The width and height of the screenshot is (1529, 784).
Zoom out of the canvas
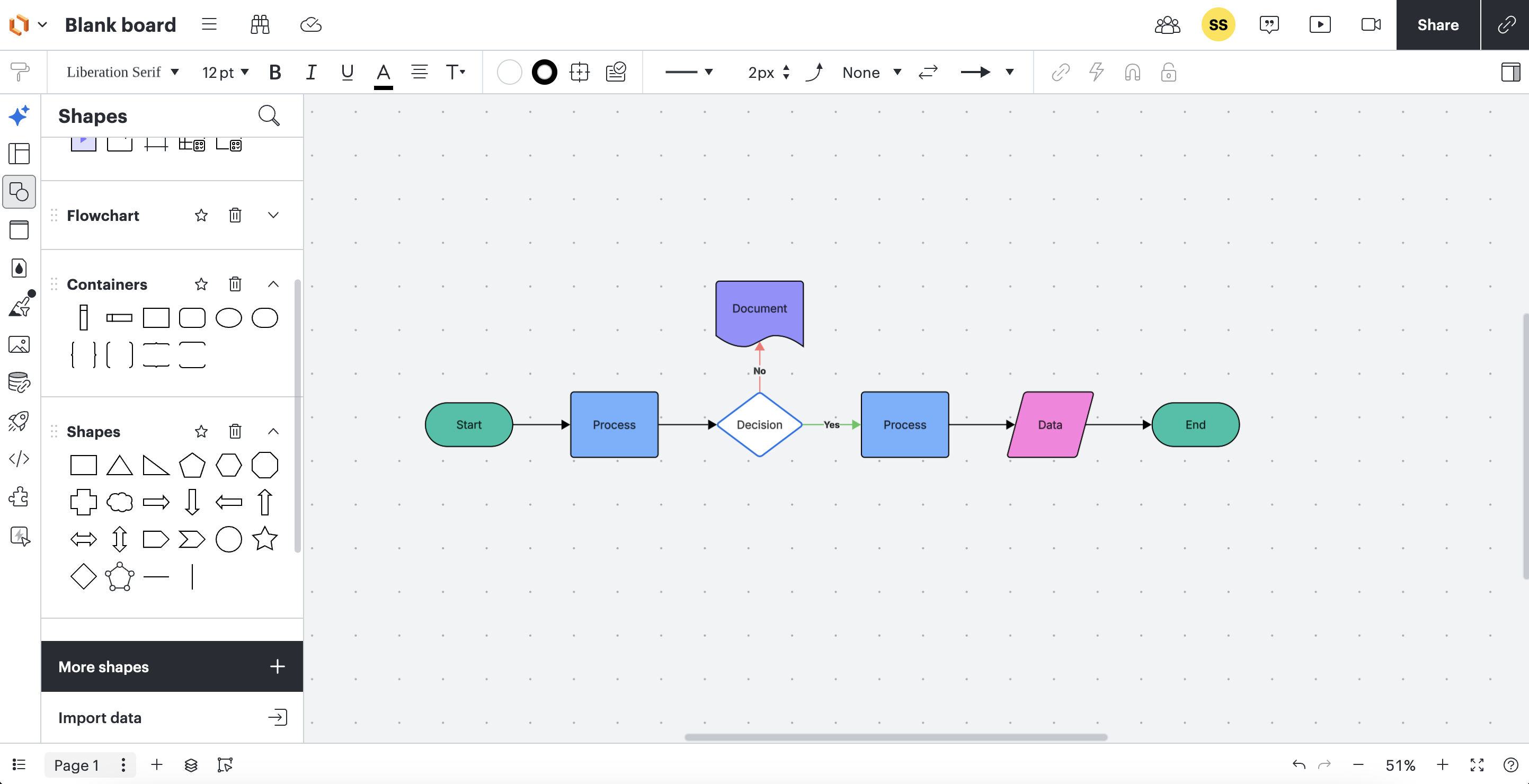(1358, 764)
